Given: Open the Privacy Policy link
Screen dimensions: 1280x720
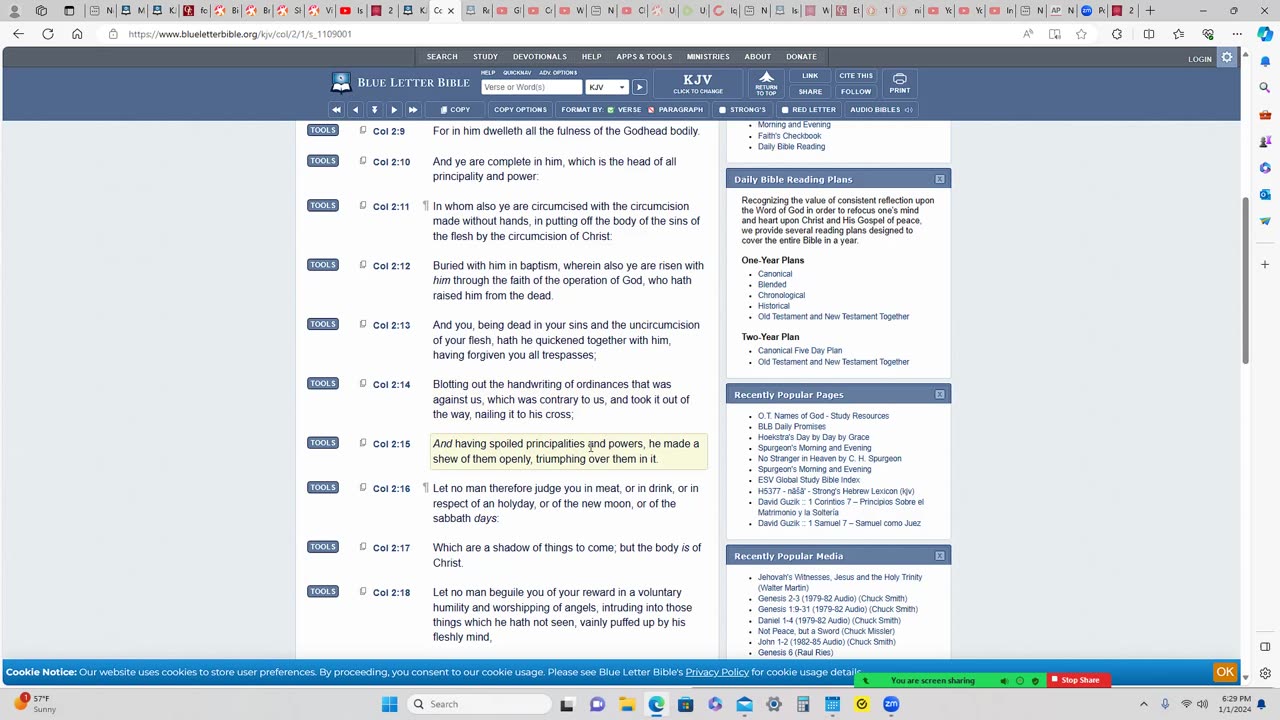Looking at the screenshot, I should 717,672.
